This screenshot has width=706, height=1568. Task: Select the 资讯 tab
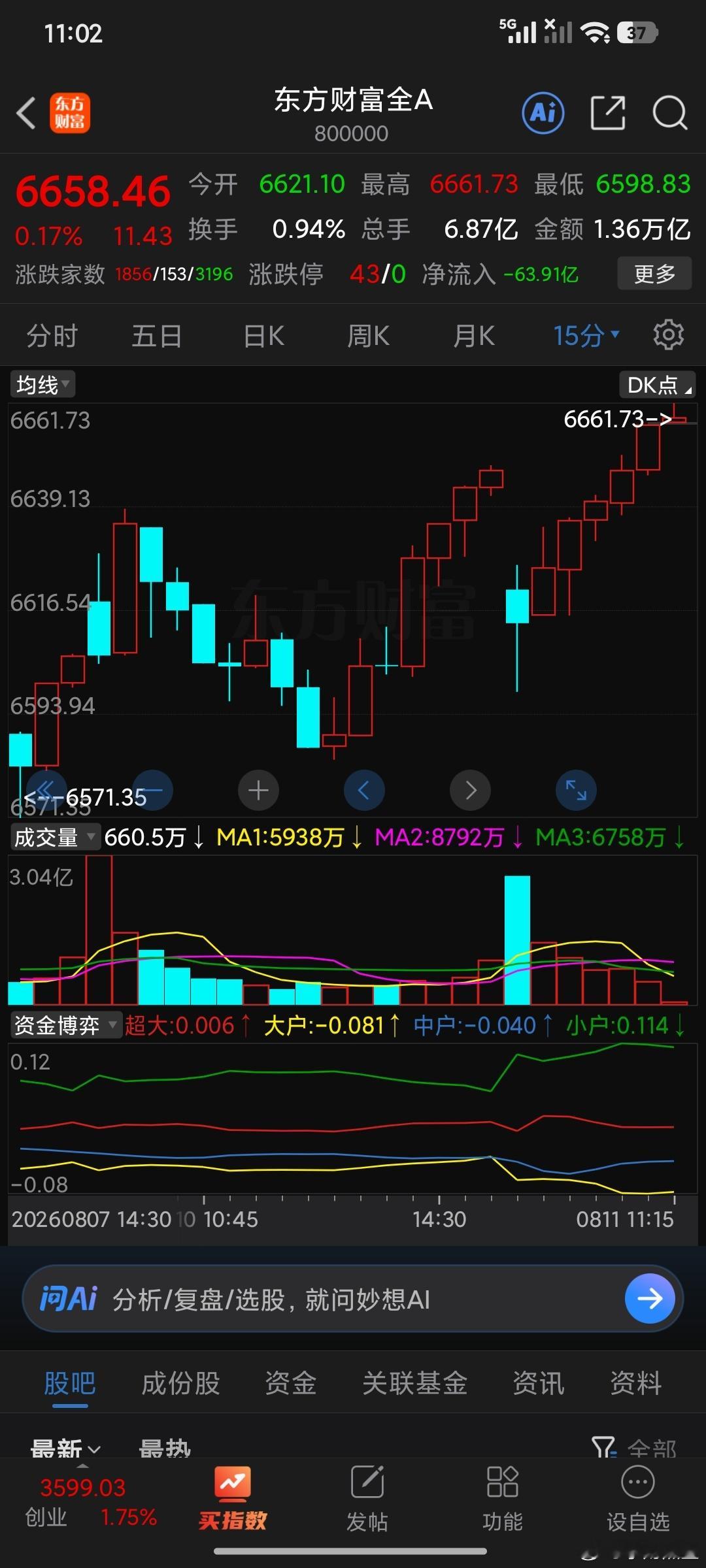point(538,1383)
